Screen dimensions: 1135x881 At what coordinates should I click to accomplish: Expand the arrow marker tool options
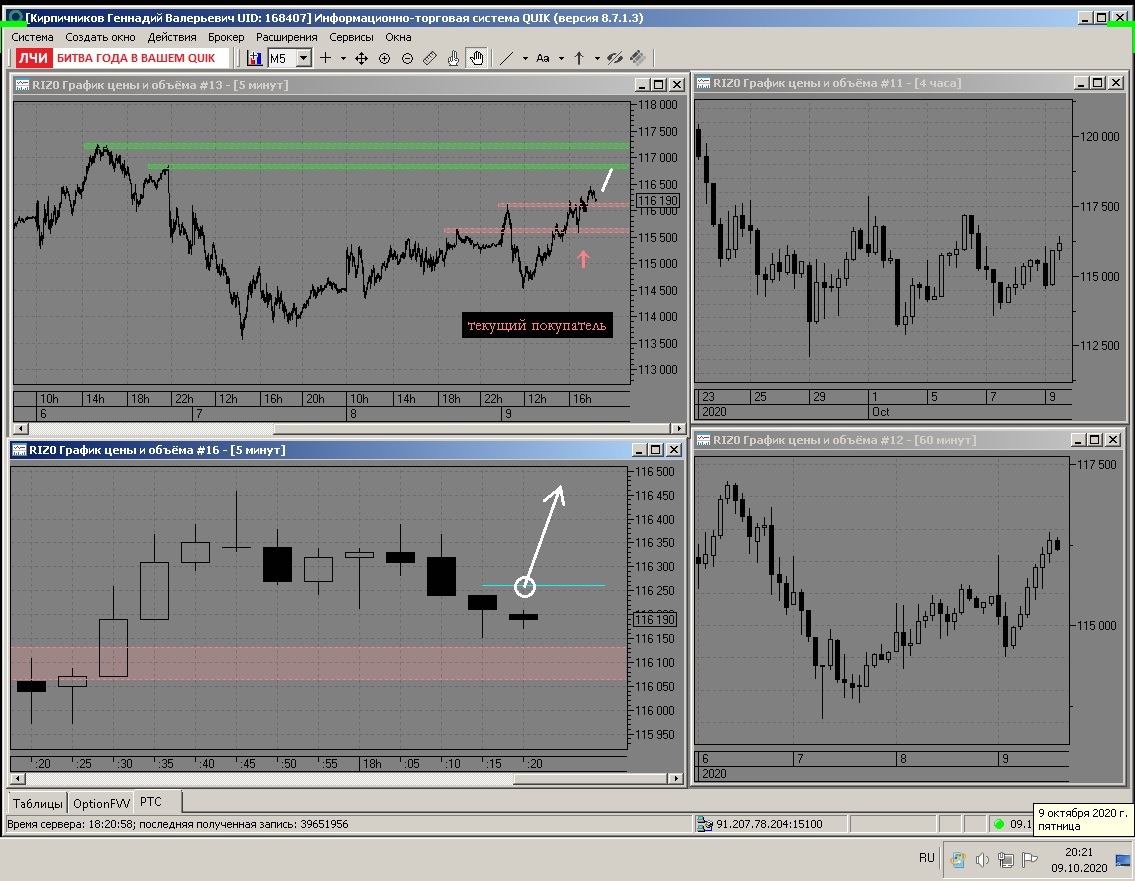pyautogui.click(x=597, y=59)
